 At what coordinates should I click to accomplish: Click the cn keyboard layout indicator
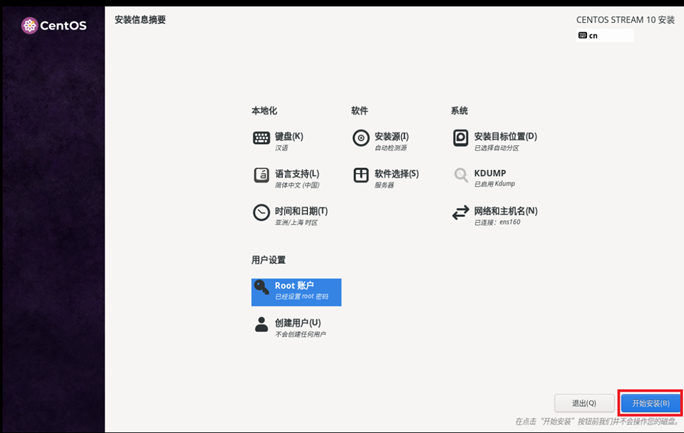(x=605, y=35)
